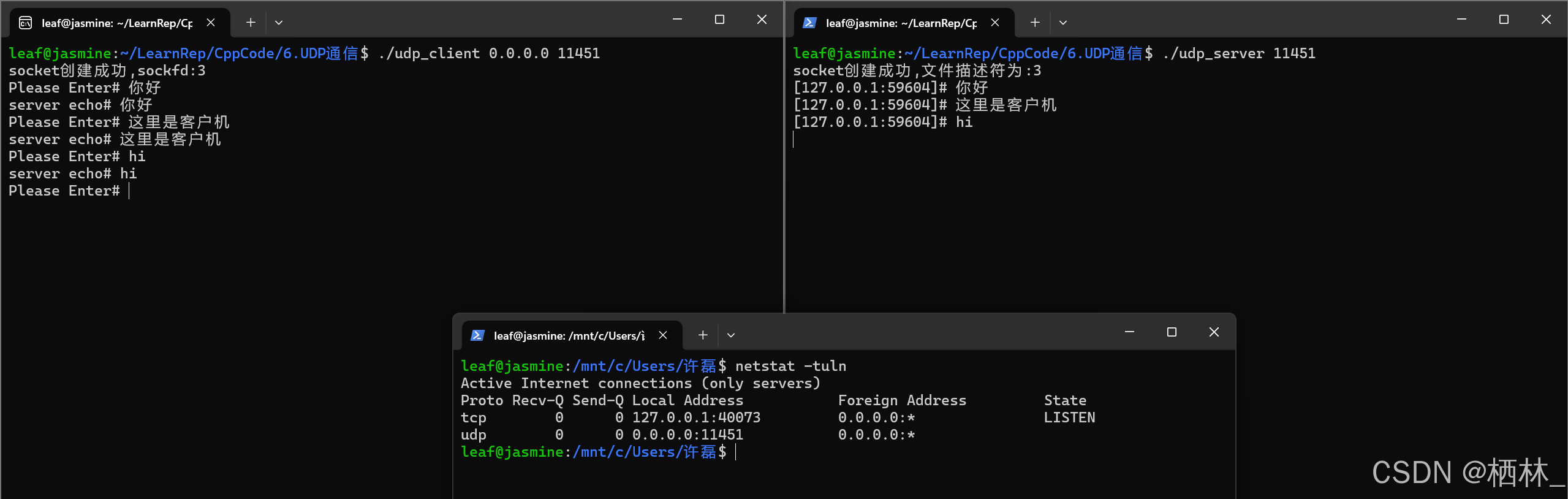1568x499 pixels.
Task: Minimize the udp_client terminal window
Action: pyautogui.click(x=677, y=20)
